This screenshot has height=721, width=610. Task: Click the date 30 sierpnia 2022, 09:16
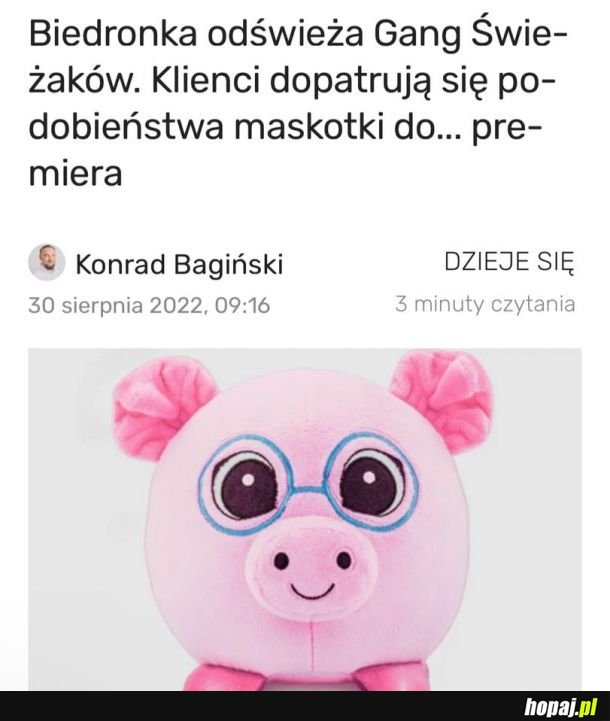pos(149,305)
